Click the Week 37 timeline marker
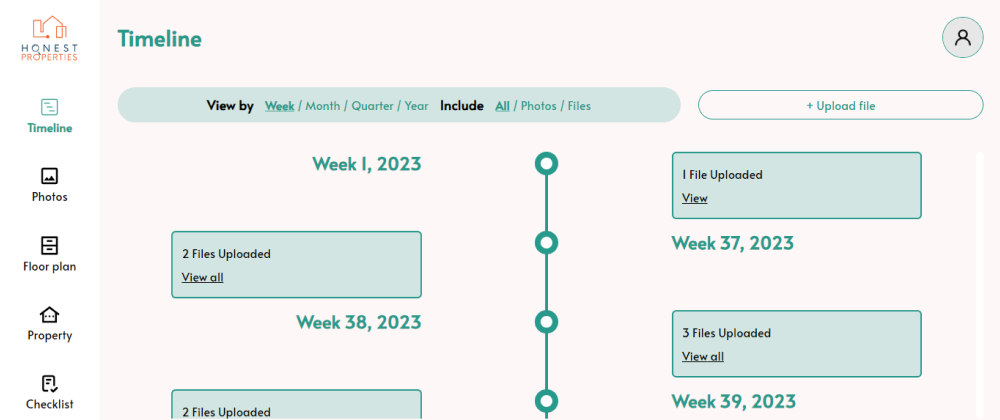1000x420 pixels. coord(546,243)
